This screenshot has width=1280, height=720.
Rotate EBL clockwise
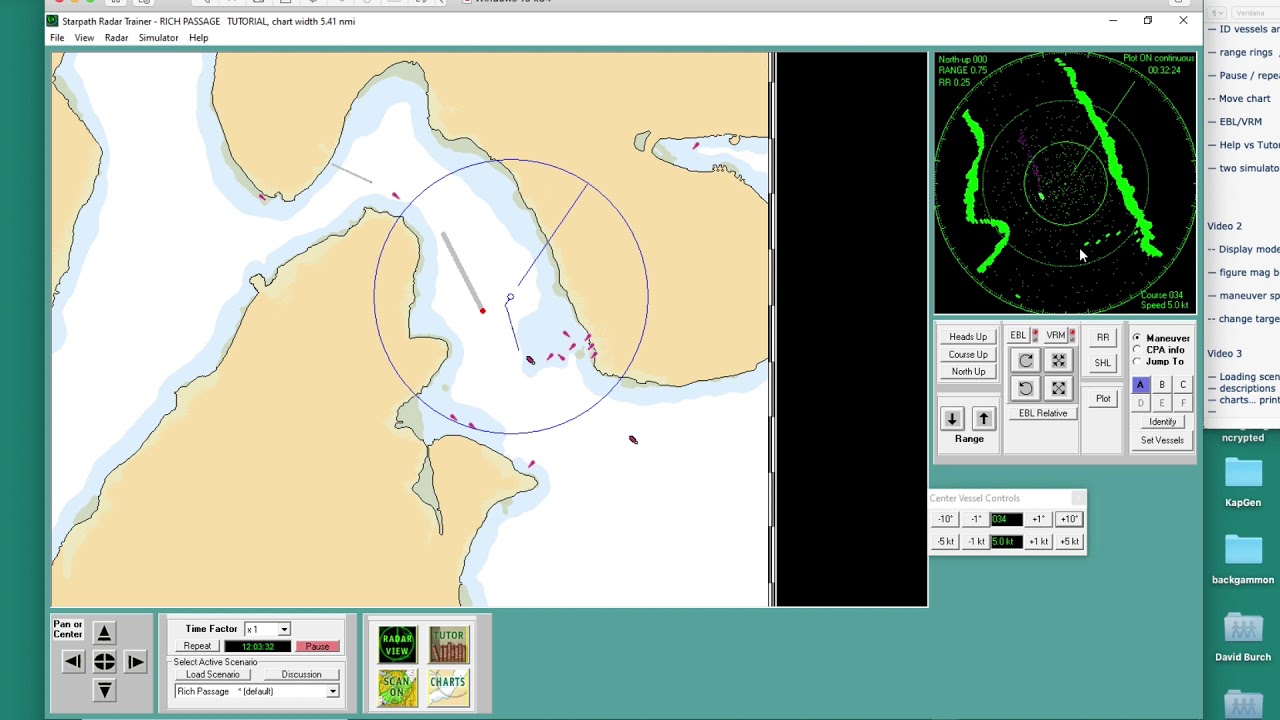tap(1026, 361)
